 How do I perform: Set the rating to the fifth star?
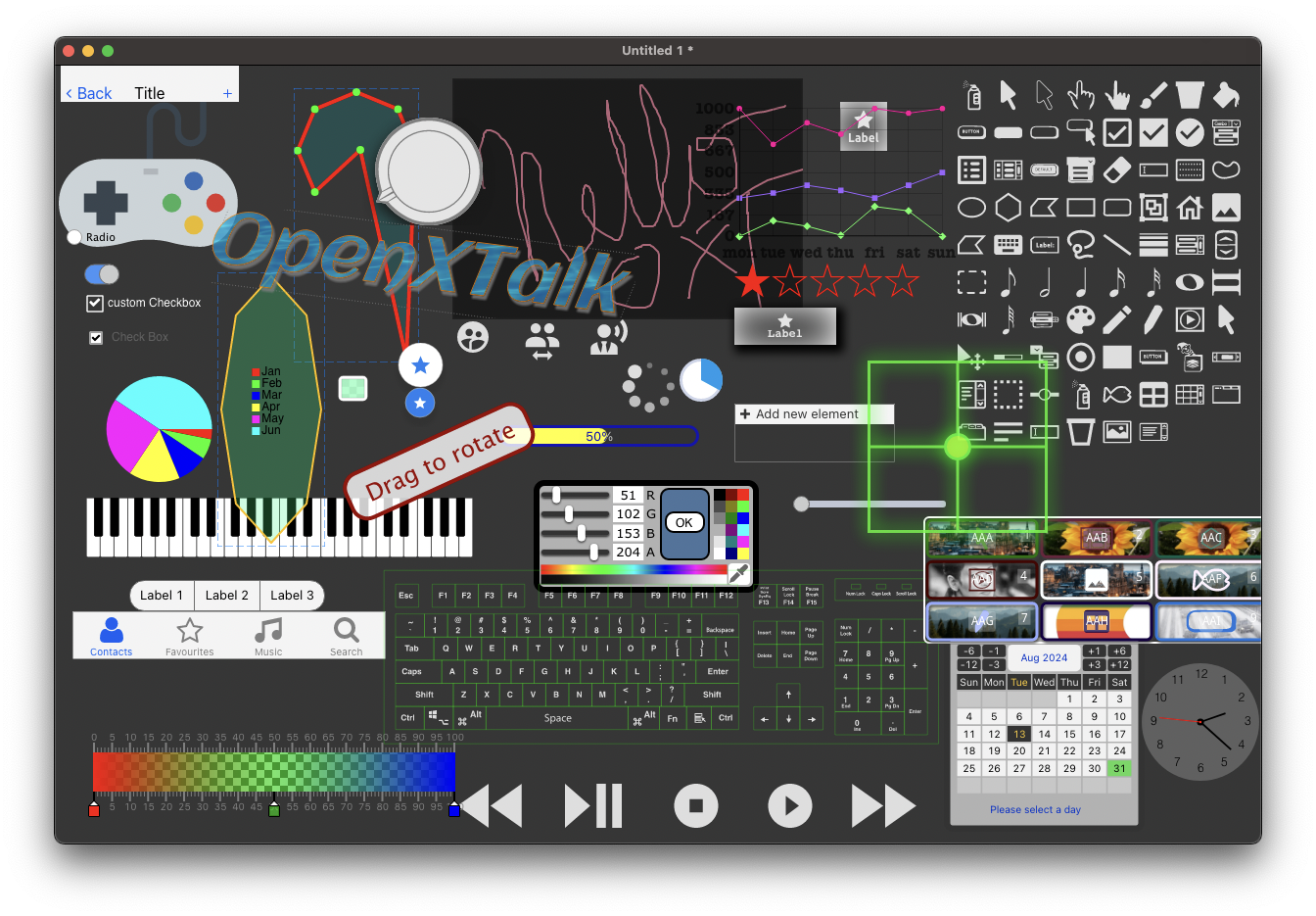coord(903,282)
